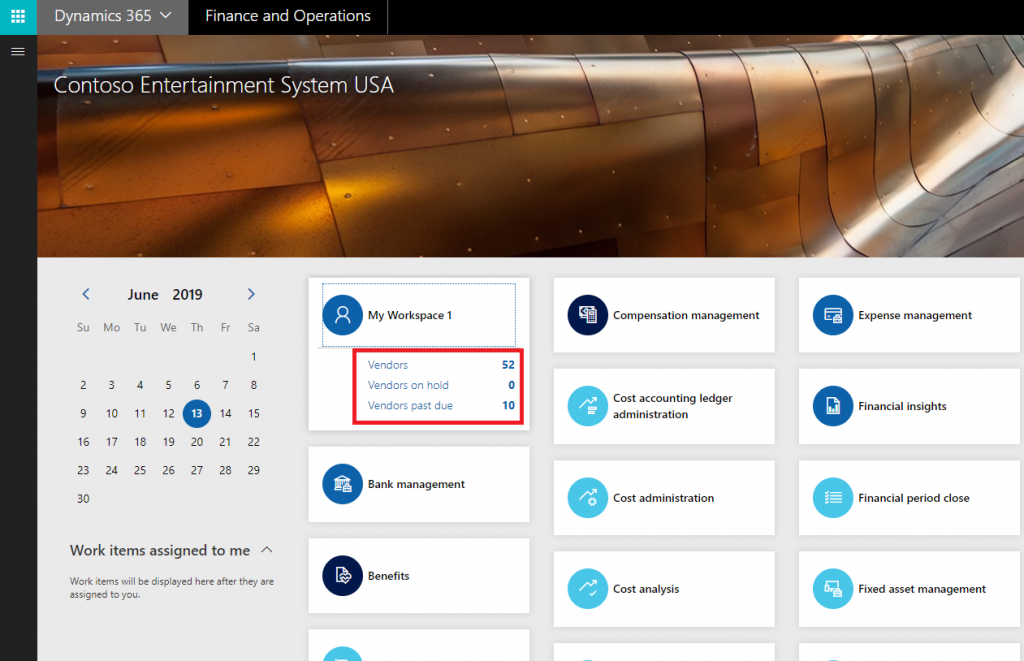
Task: Open the Vendors on hold link
Action: click(x=408, y=385)
